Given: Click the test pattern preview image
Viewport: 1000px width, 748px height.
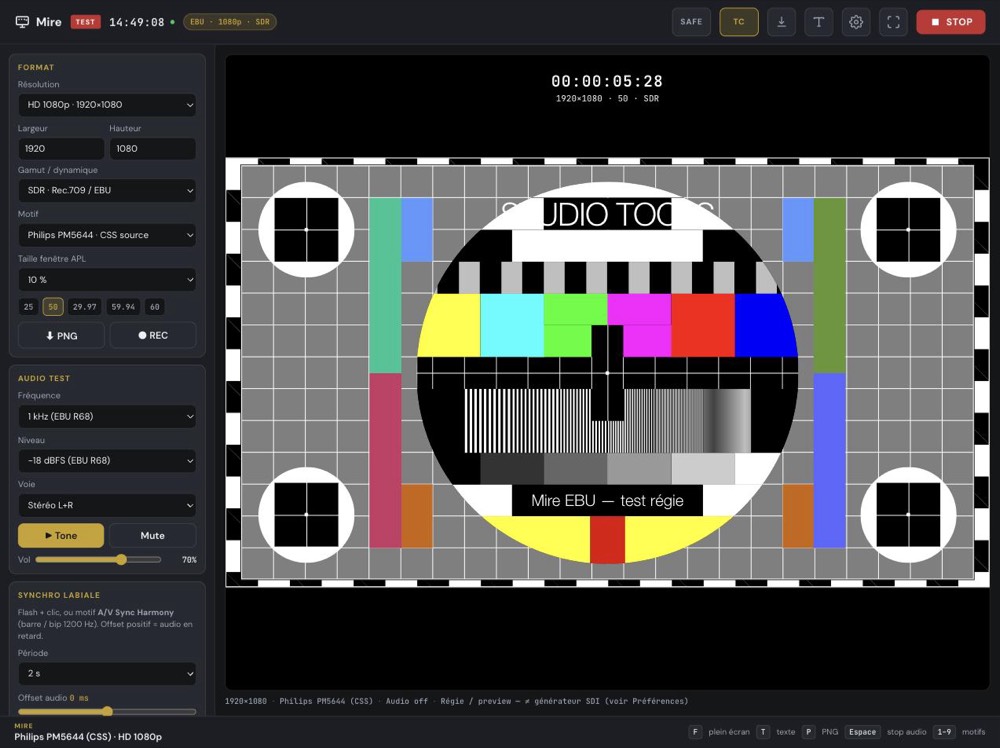Looking at the screenshot, I should click(x=607, y=372).
